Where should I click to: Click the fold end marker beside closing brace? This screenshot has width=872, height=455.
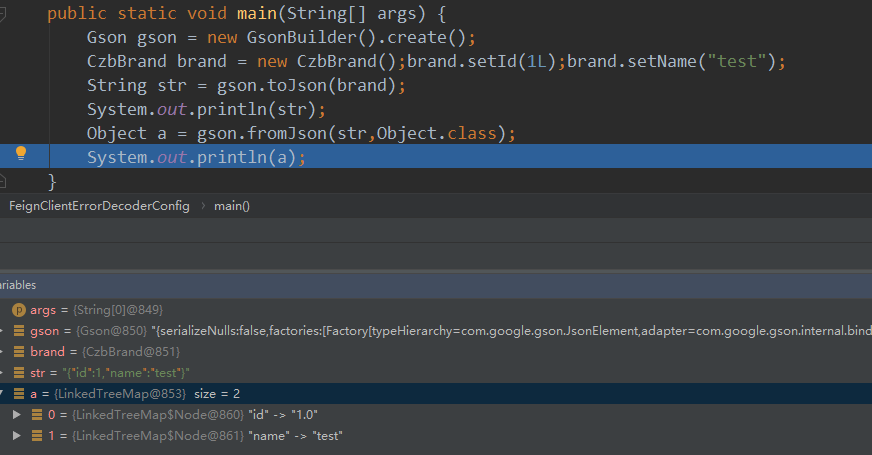click(2, 181)
